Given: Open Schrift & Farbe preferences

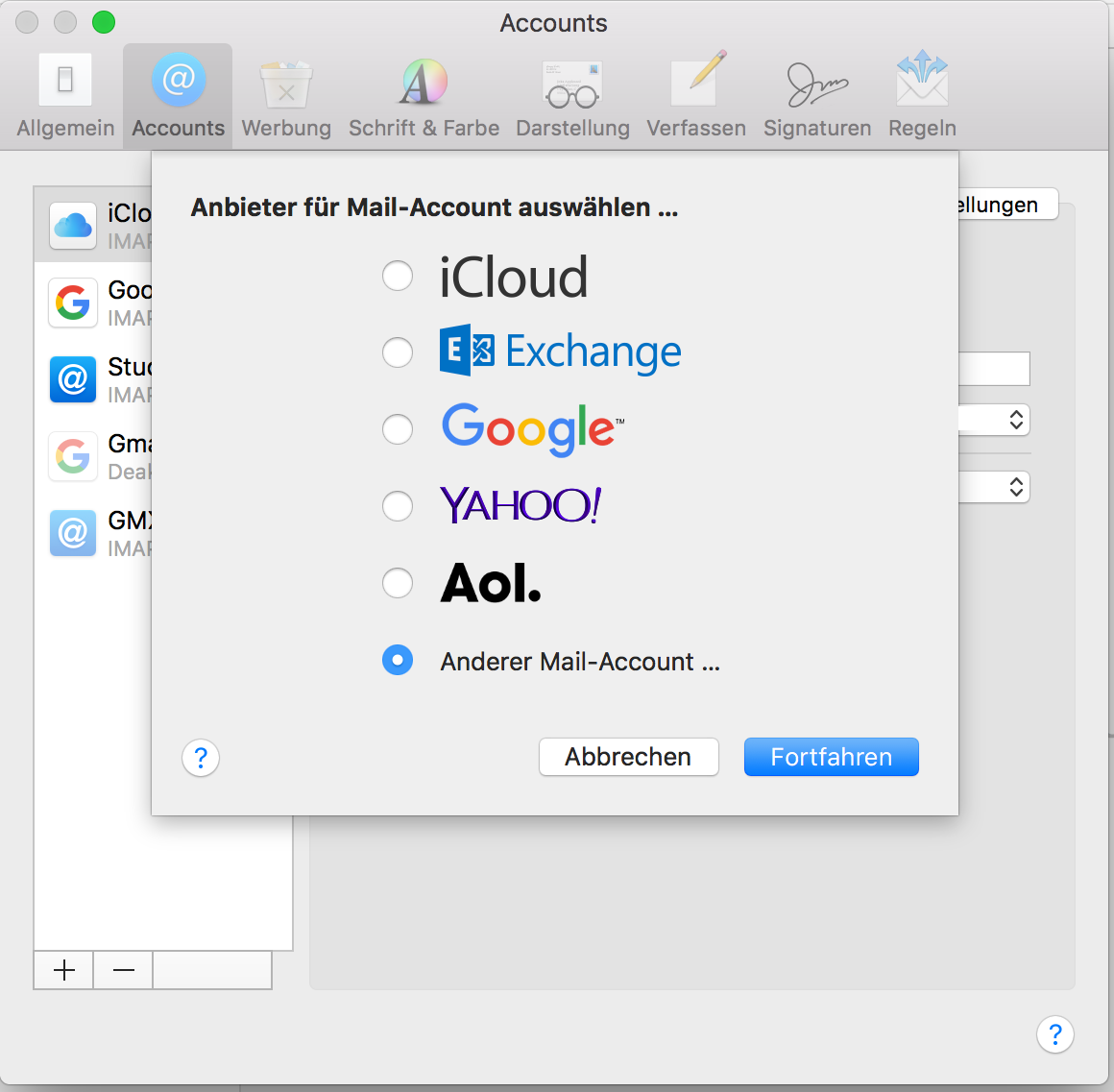Looking at the screenshot, I should point(424,96).
